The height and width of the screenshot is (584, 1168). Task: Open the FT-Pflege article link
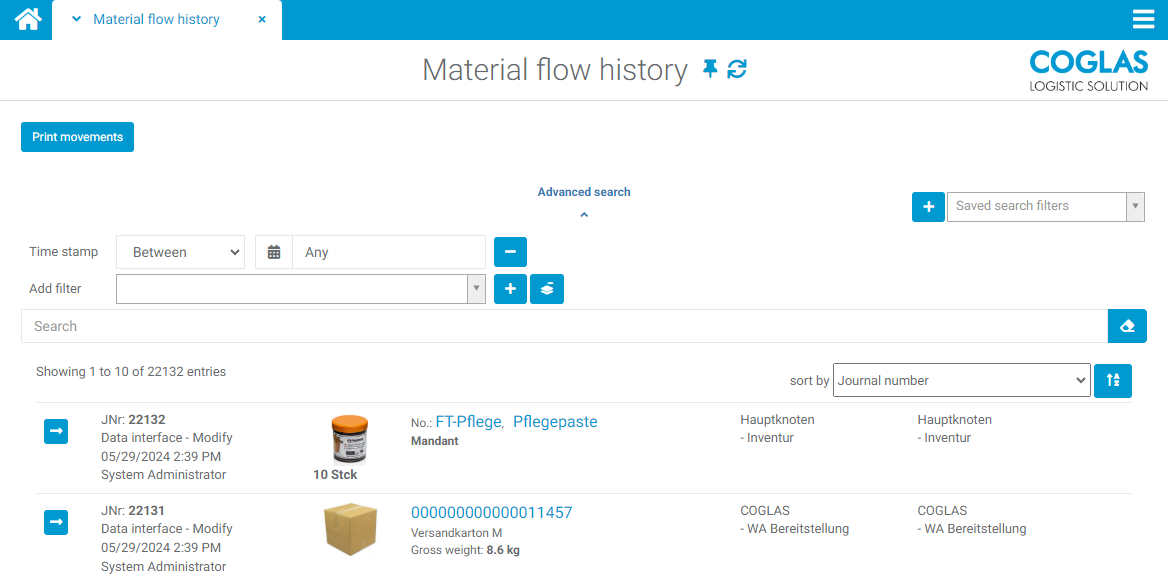(x=468, y=422)
